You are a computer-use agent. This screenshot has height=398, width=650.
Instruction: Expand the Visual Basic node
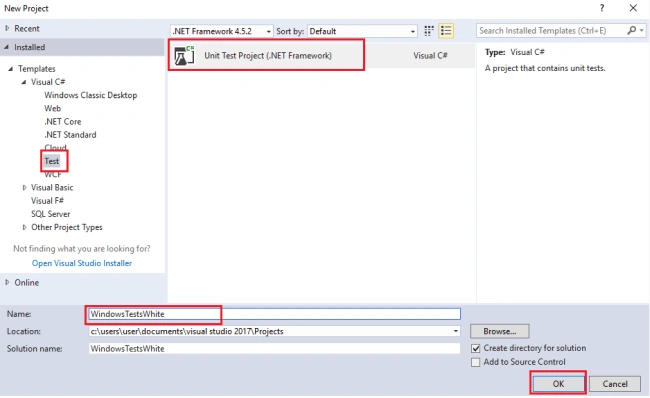click(x=24, y=187)
